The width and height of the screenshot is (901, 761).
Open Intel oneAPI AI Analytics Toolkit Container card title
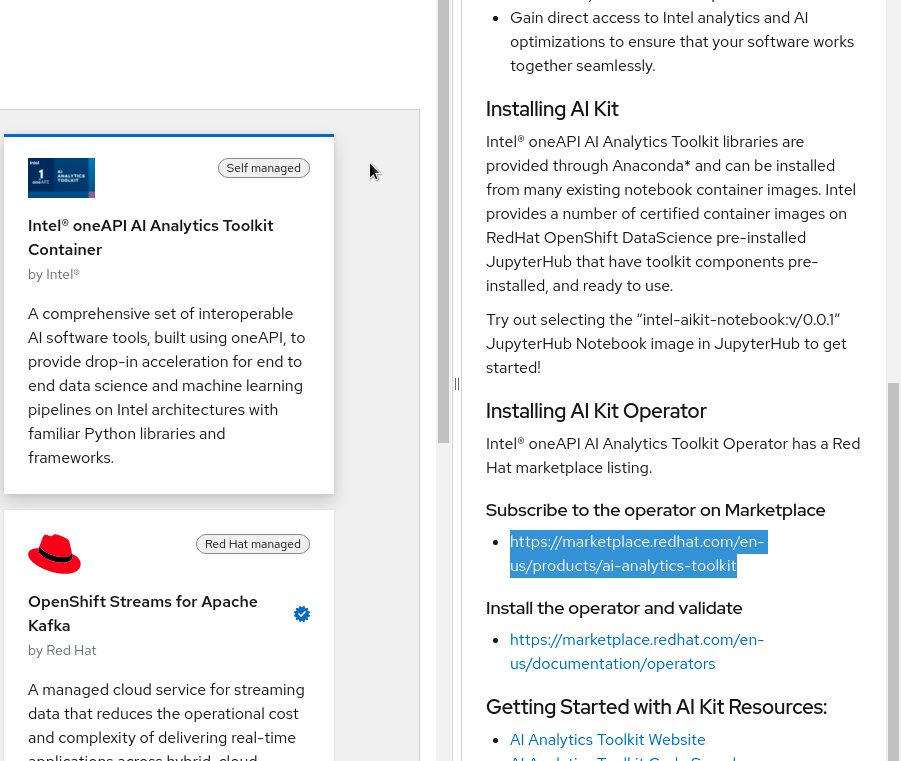pyautogui.click(x=150, y=237)
